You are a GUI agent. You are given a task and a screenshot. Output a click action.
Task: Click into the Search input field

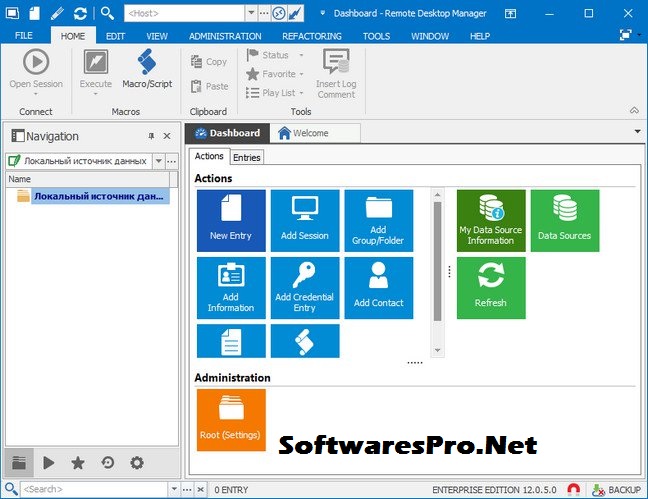95,489
